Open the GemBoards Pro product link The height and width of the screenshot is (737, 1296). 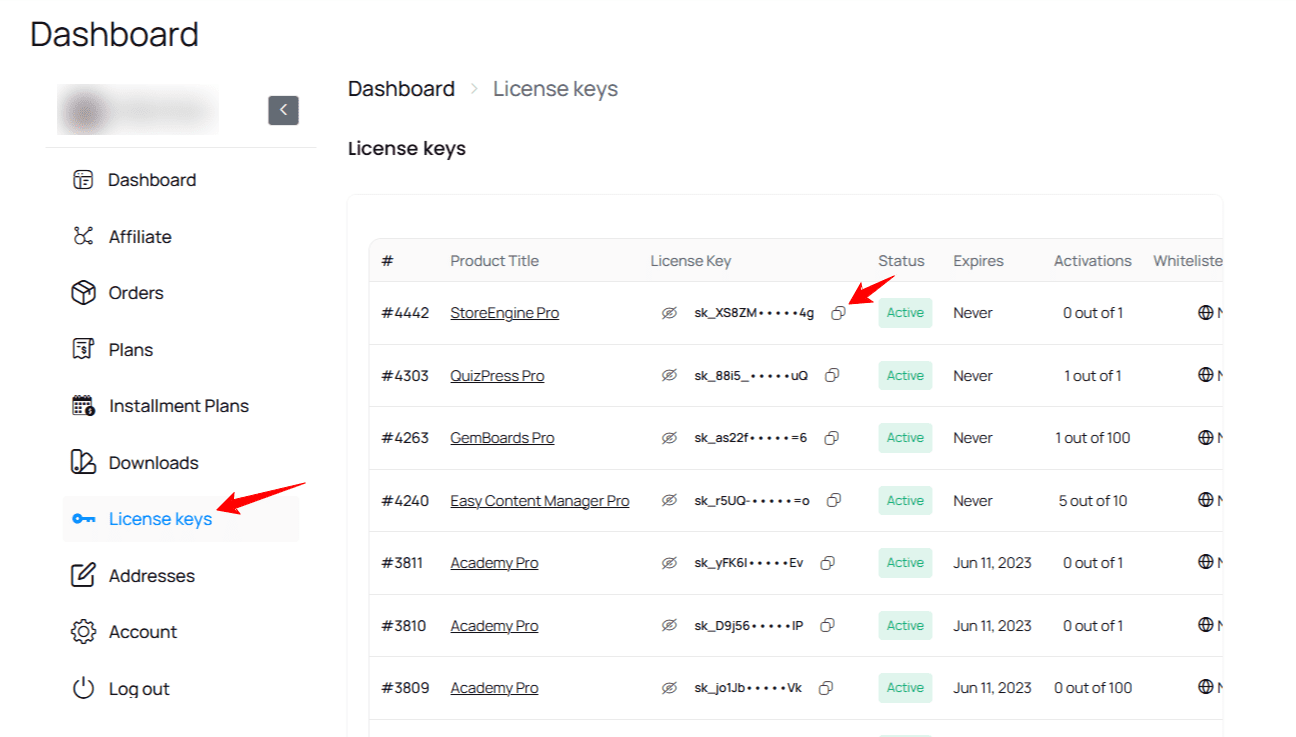(502, 438)
